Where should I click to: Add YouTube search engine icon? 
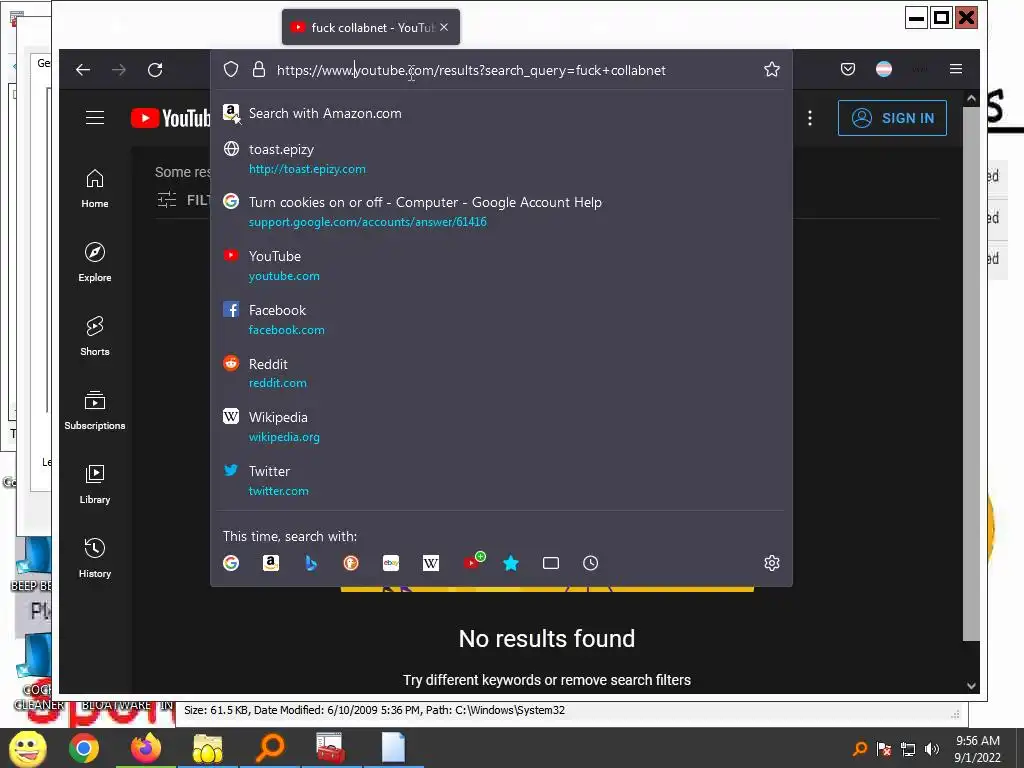click(473, 562)
